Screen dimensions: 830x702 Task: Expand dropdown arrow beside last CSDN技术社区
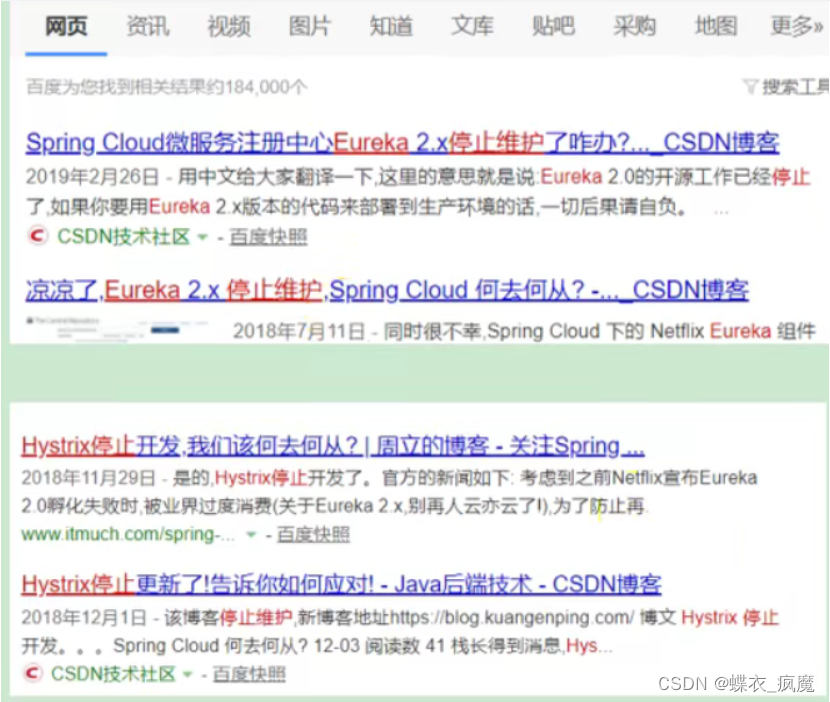(x=187, y=674)
